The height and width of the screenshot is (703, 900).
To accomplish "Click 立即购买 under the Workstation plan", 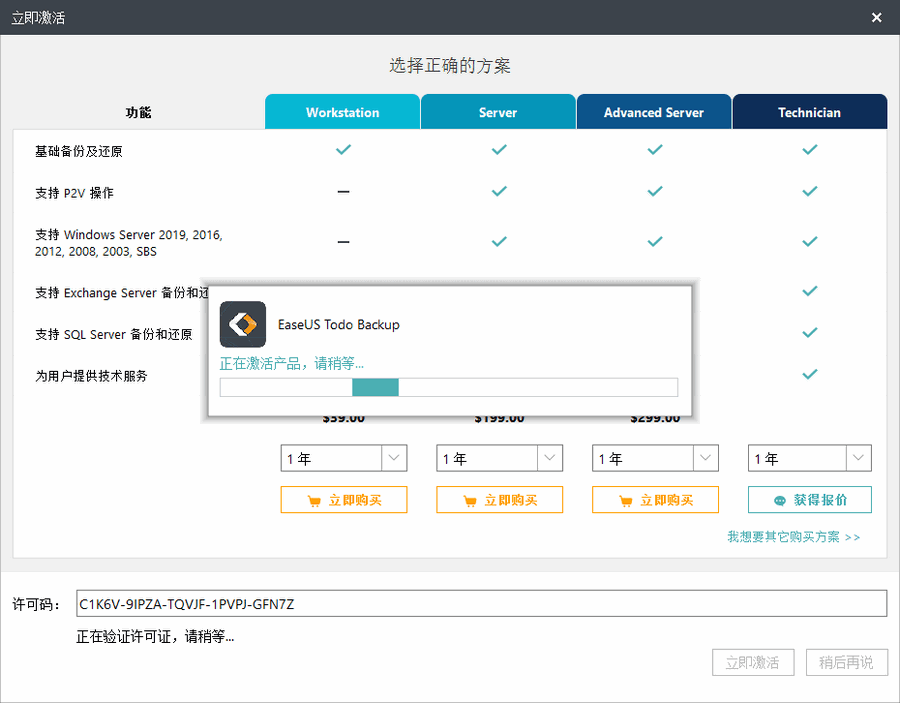I will tap(344, 500).
